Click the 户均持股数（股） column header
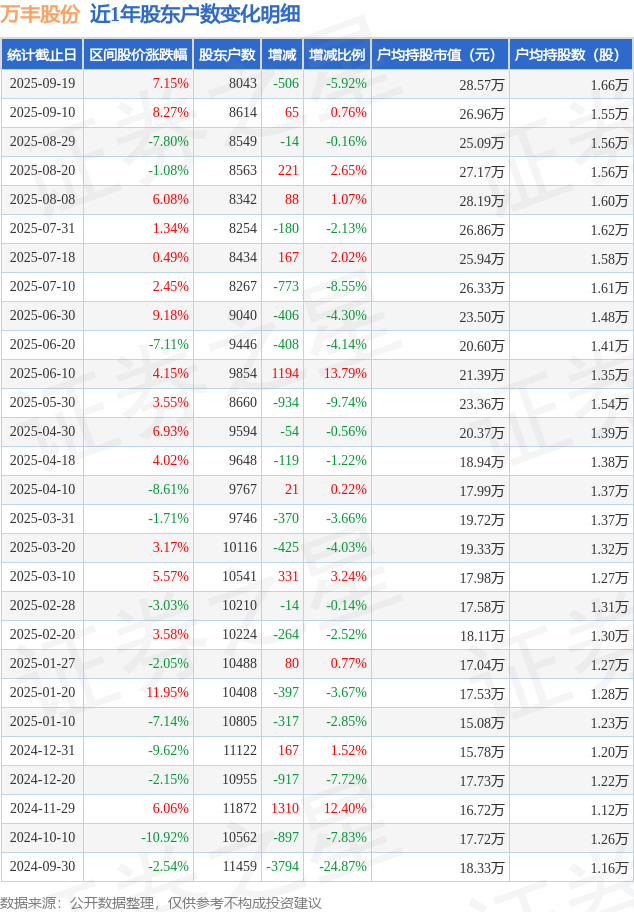Screen dimensions: 634x912 570,55
